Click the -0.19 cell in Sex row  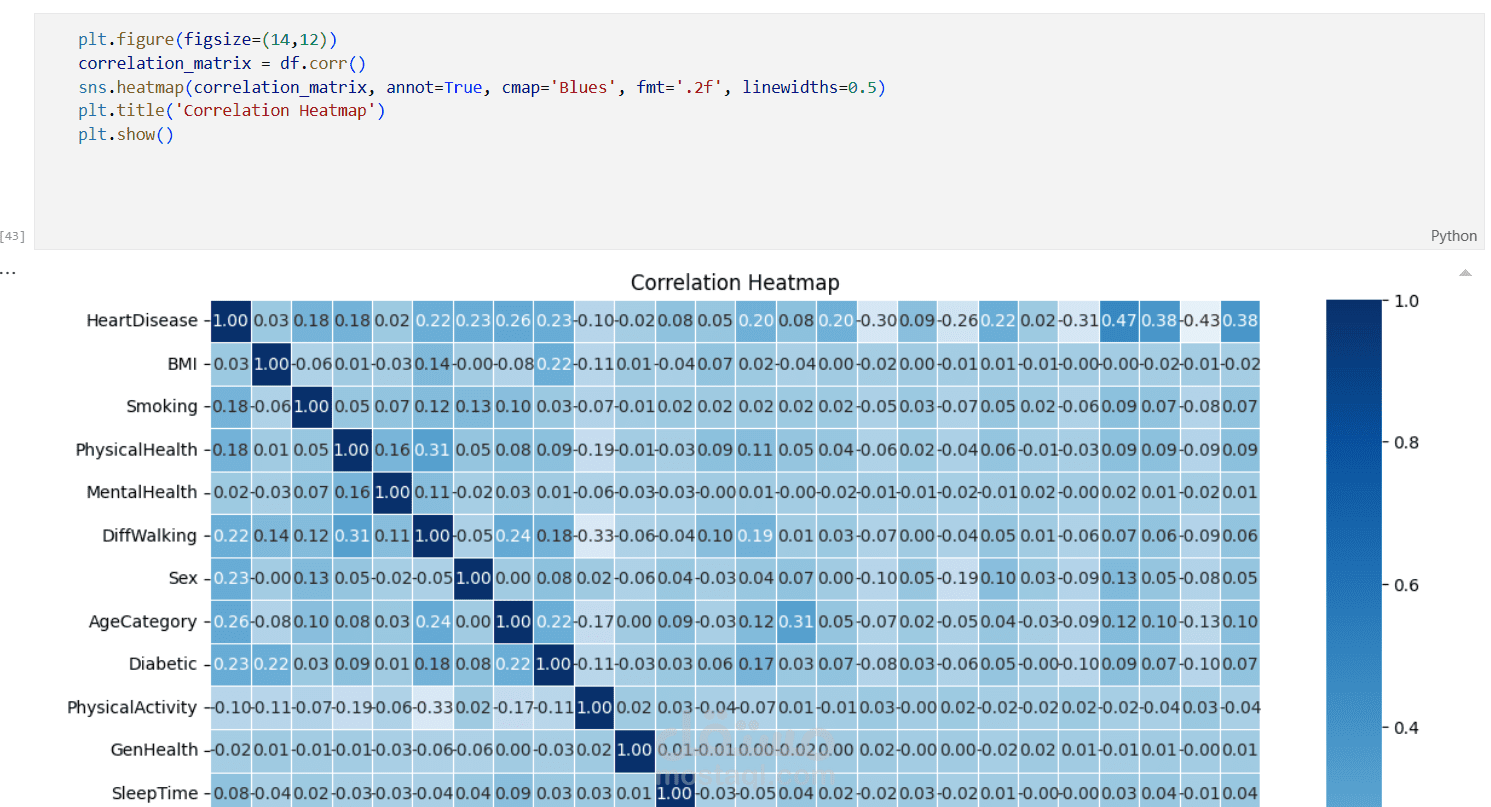(958, 579)
